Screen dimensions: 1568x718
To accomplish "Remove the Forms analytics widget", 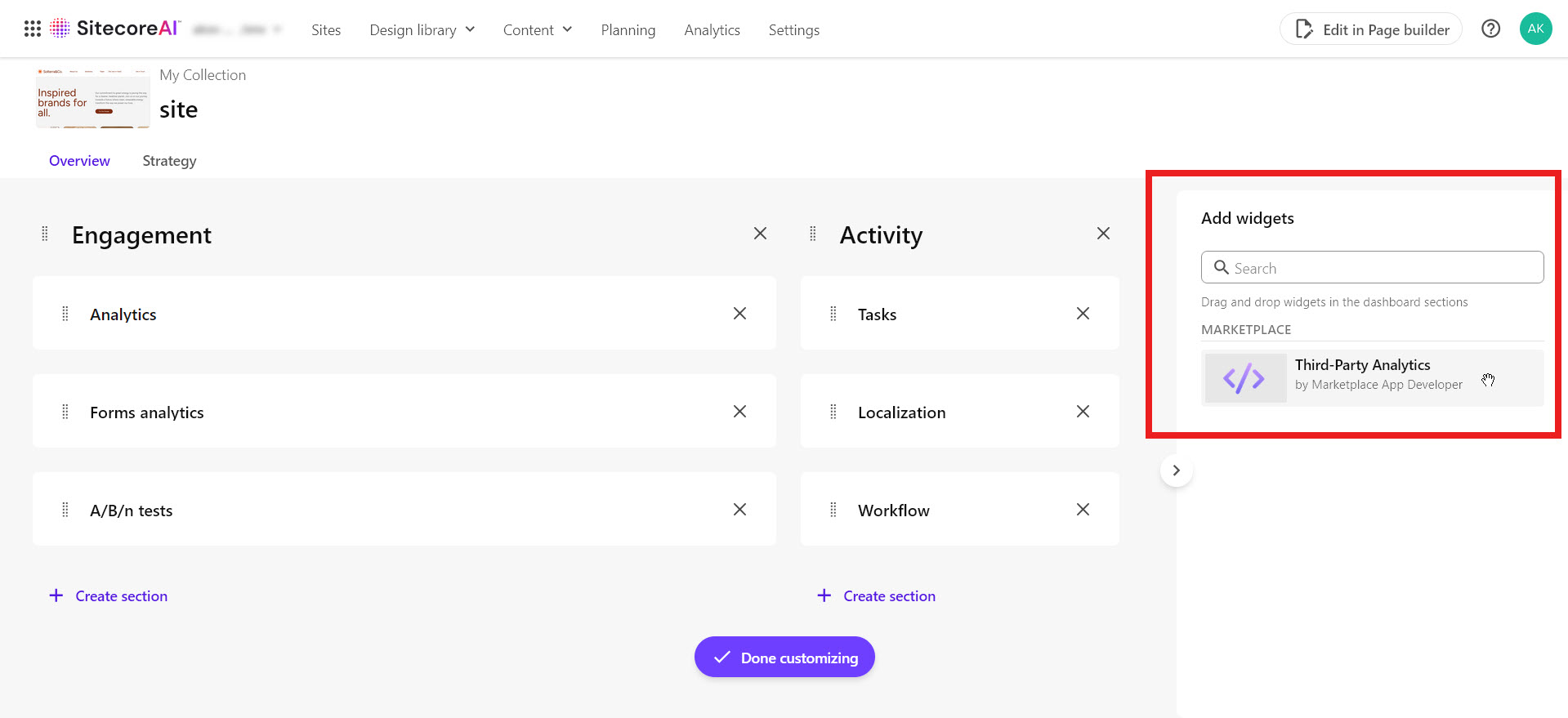I will 739,412.
